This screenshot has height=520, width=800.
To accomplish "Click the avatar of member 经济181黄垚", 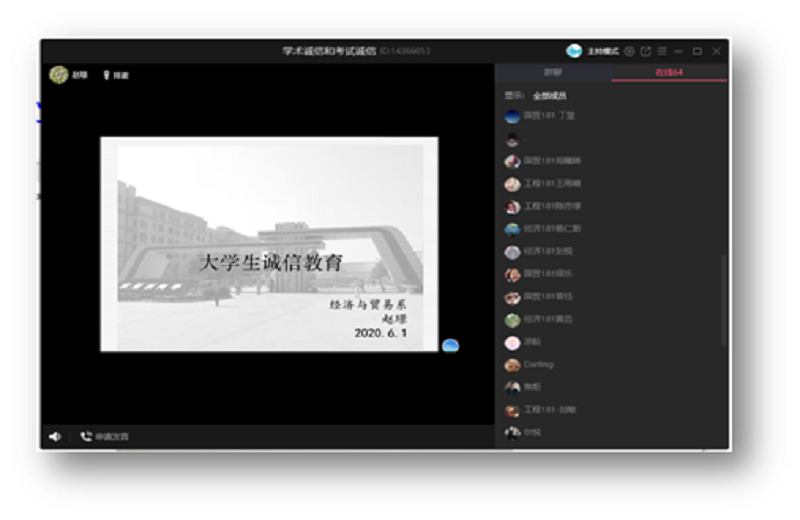I will [512, 320].
